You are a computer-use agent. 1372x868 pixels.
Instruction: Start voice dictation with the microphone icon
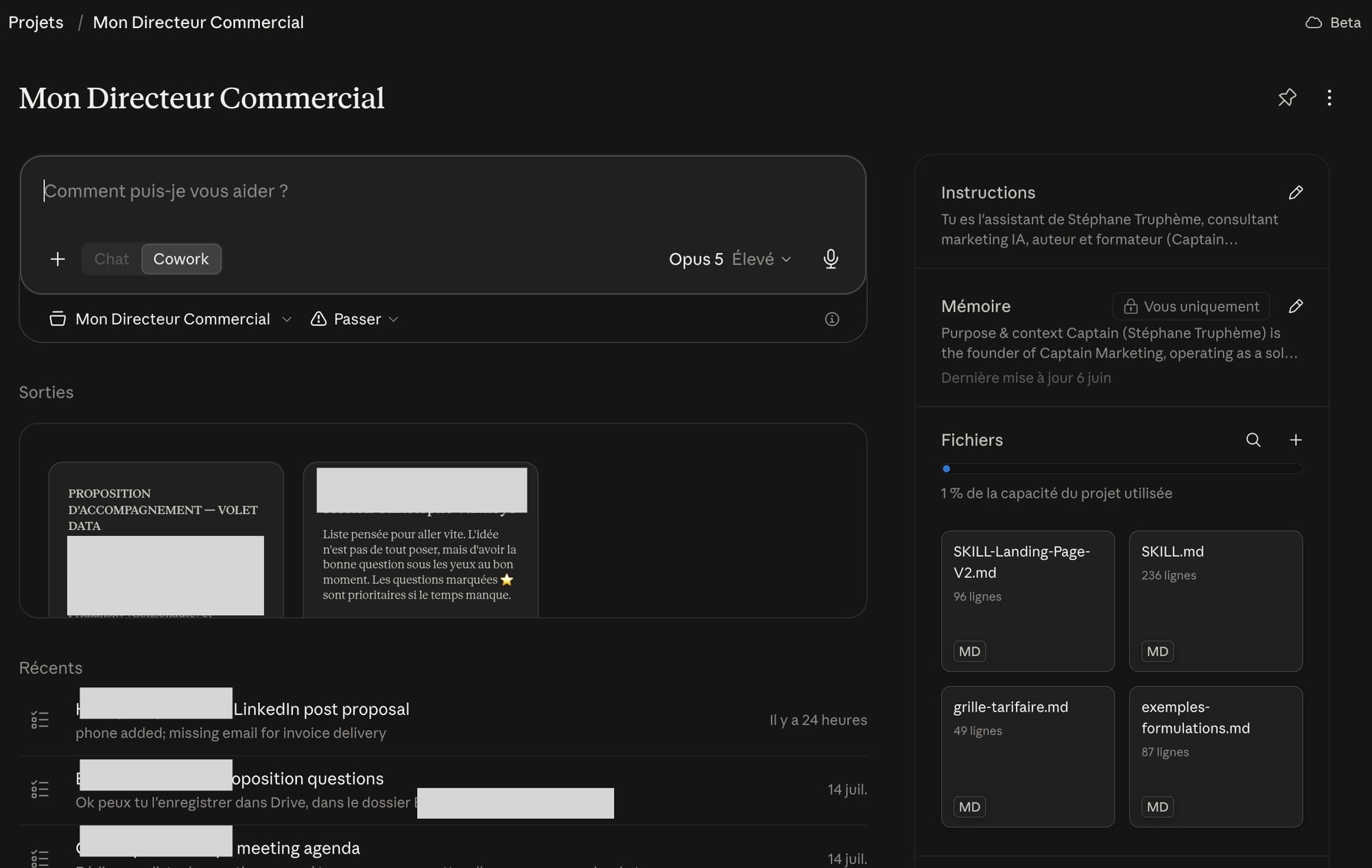[830, 258]
